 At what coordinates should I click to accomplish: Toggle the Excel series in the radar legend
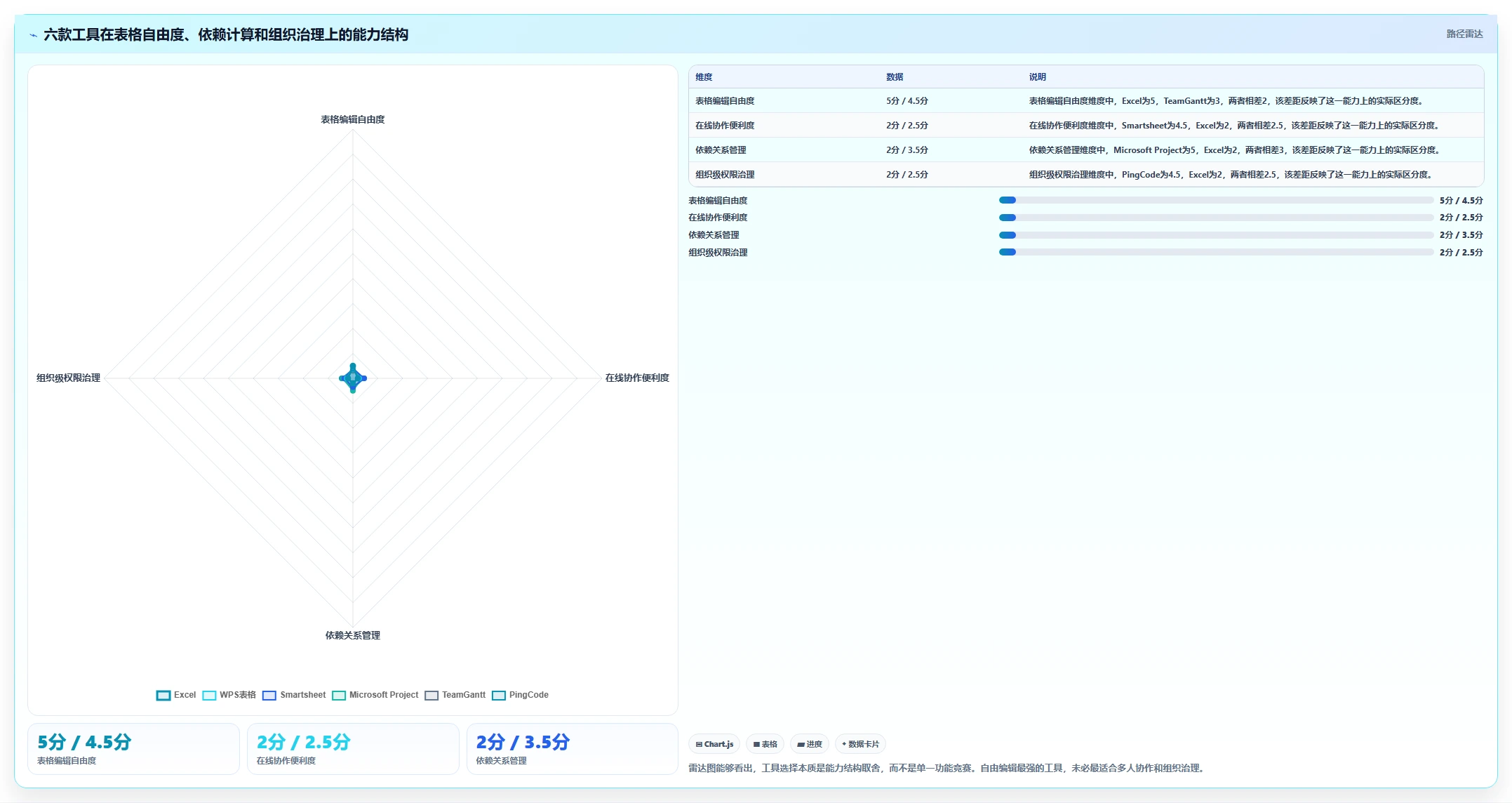point(176,695)
